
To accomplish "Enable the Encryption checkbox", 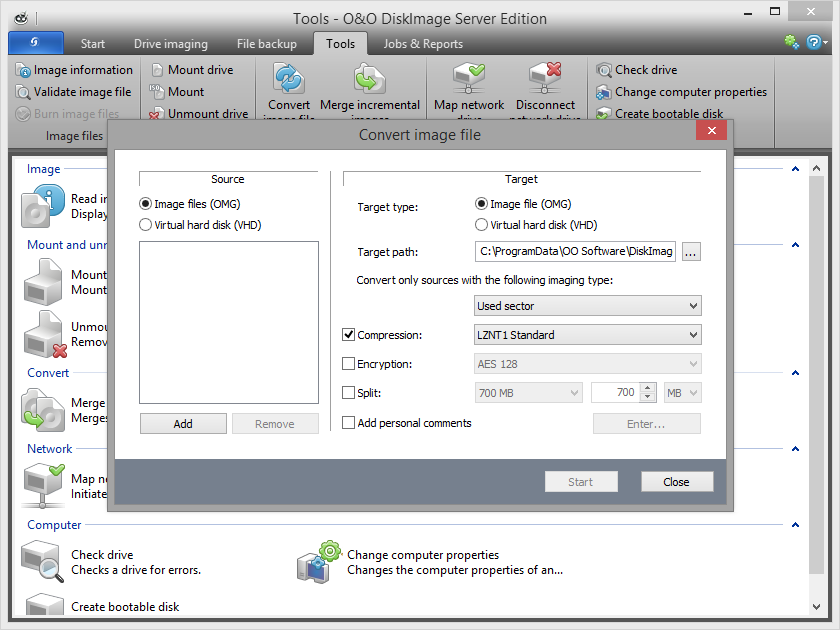I will 348,364.
